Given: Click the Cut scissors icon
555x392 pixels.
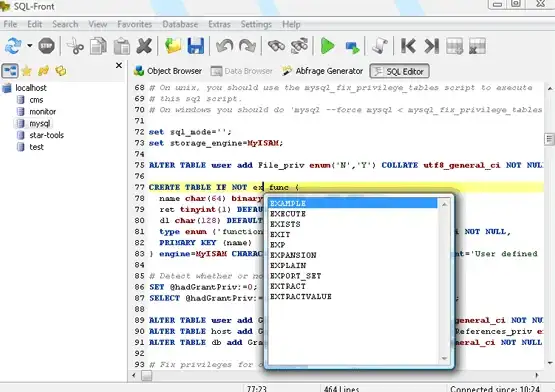Looking at the screenshot, I should pos(75,46).
